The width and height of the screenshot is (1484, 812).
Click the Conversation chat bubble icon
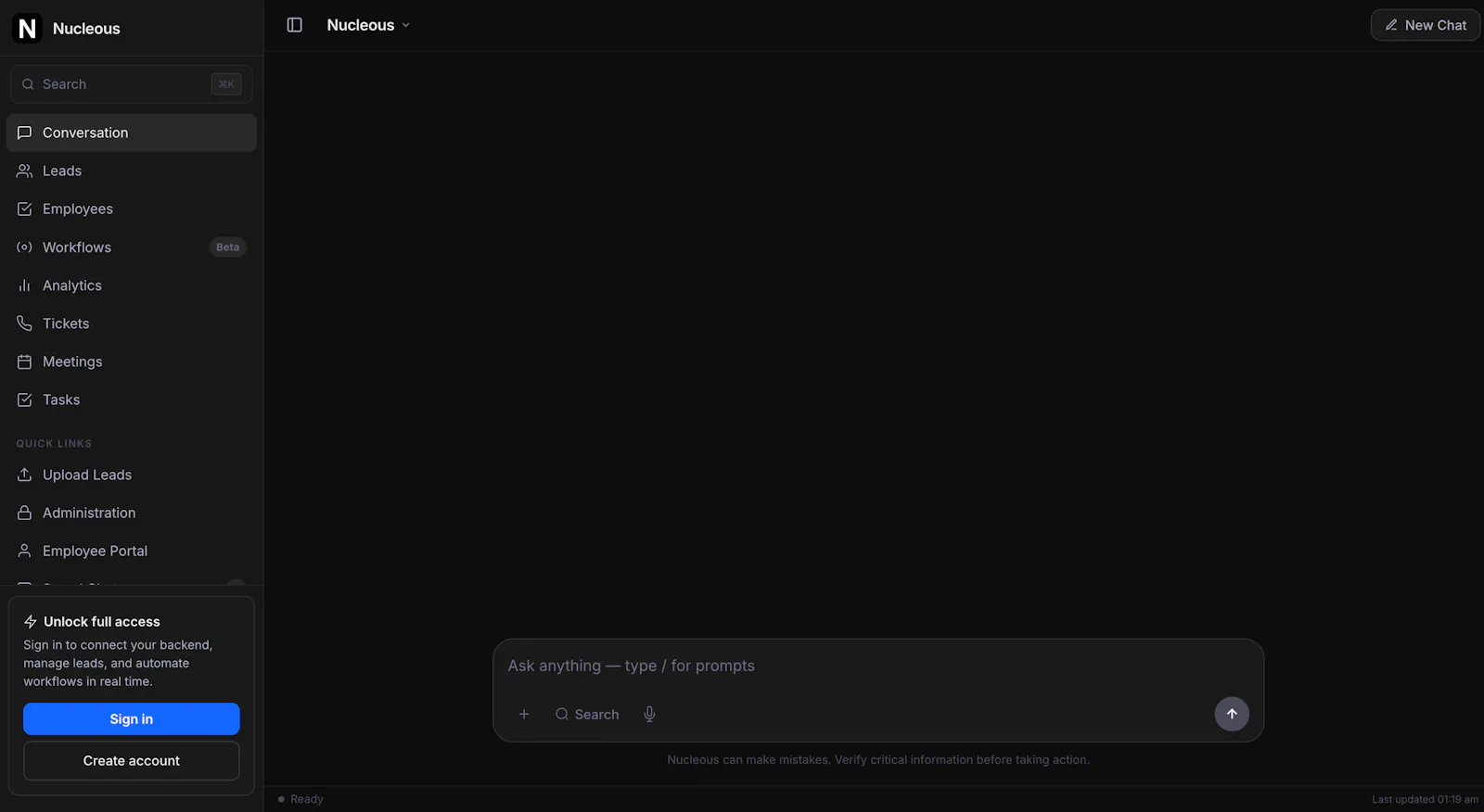tap(25, 133)
